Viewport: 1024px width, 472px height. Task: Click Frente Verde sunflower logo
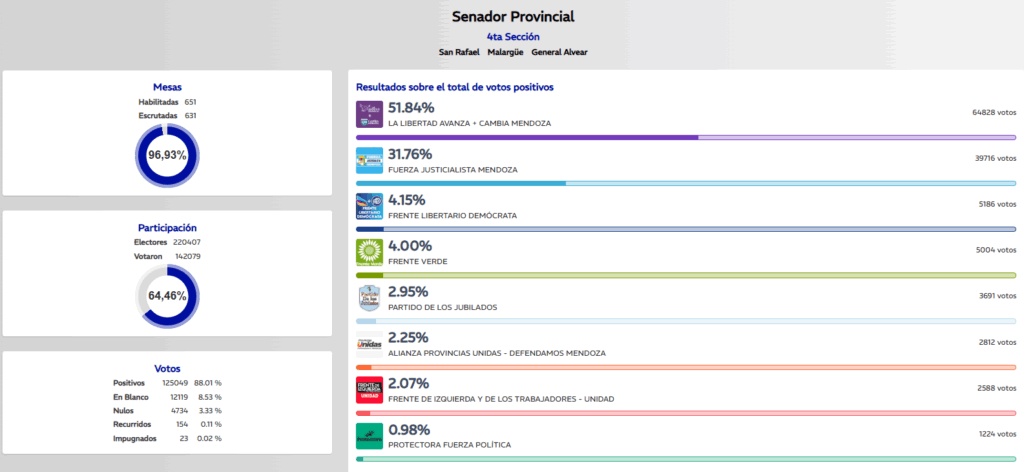click(370, 252)
